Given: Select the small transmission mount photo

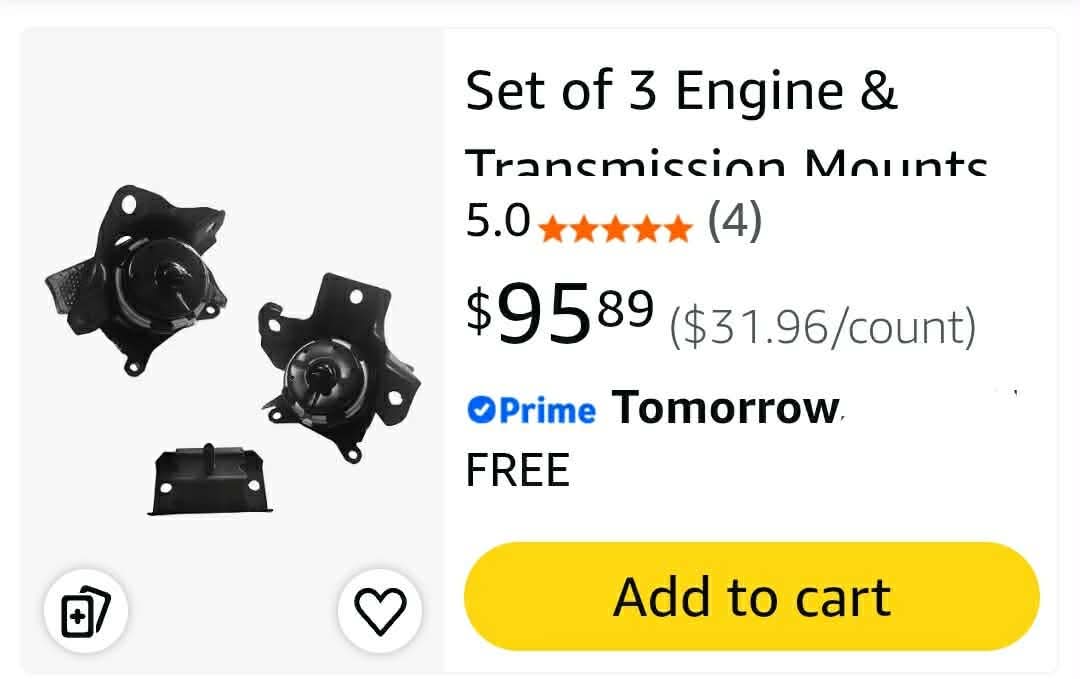Looking at the screenshot, I should coord(209,481).
